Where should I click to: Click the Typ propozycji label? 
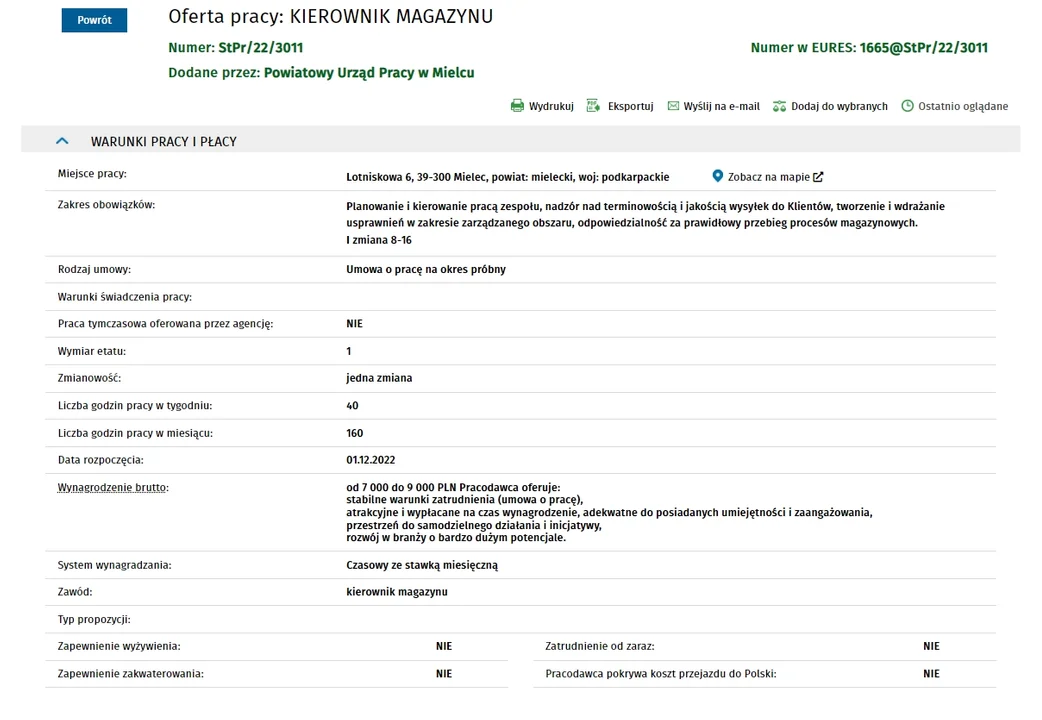click(94, 619)
